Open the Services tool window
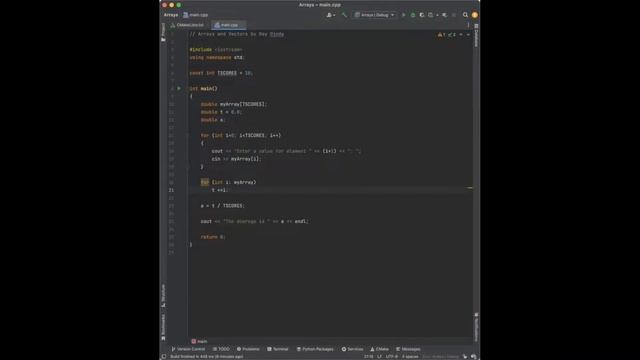This screenshot has height=360, width=640. click(352, 349)
